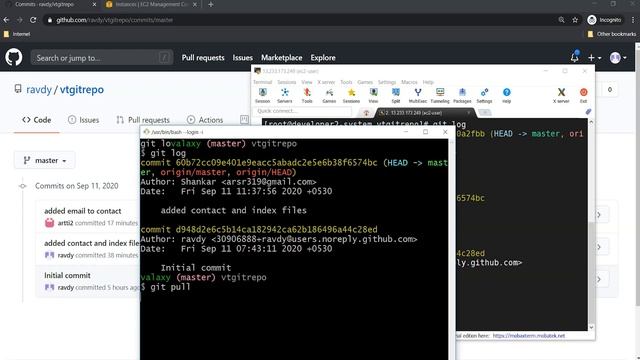Image resolution: width=640 pixels, height=360 pixels.
Task: Open the Session icon in MobaXterm toolbar
Action: (x=262, y=96)
